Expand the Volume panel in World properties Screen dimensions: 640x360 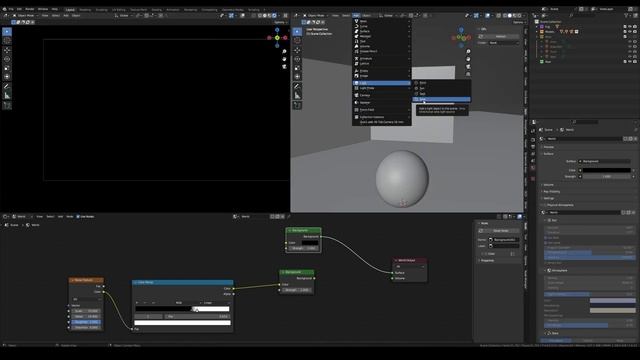[549, 185]
